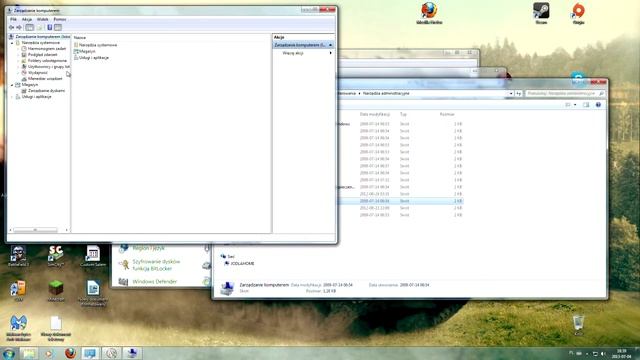Open the Recycle Bin desktop icon

(x=578, y=325)
